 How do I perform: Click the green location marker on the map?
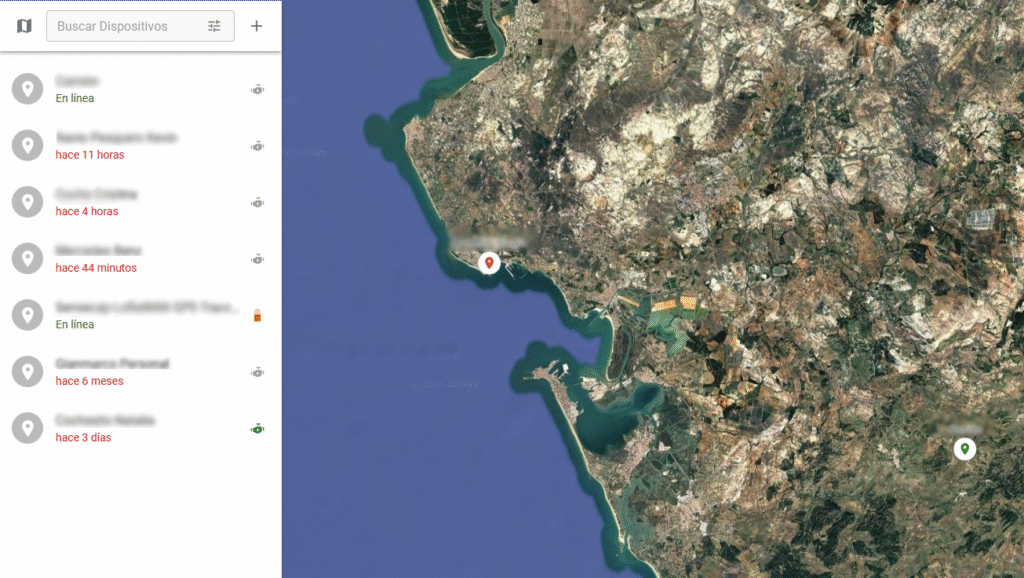pyautogui.click(x=964, y=449)
